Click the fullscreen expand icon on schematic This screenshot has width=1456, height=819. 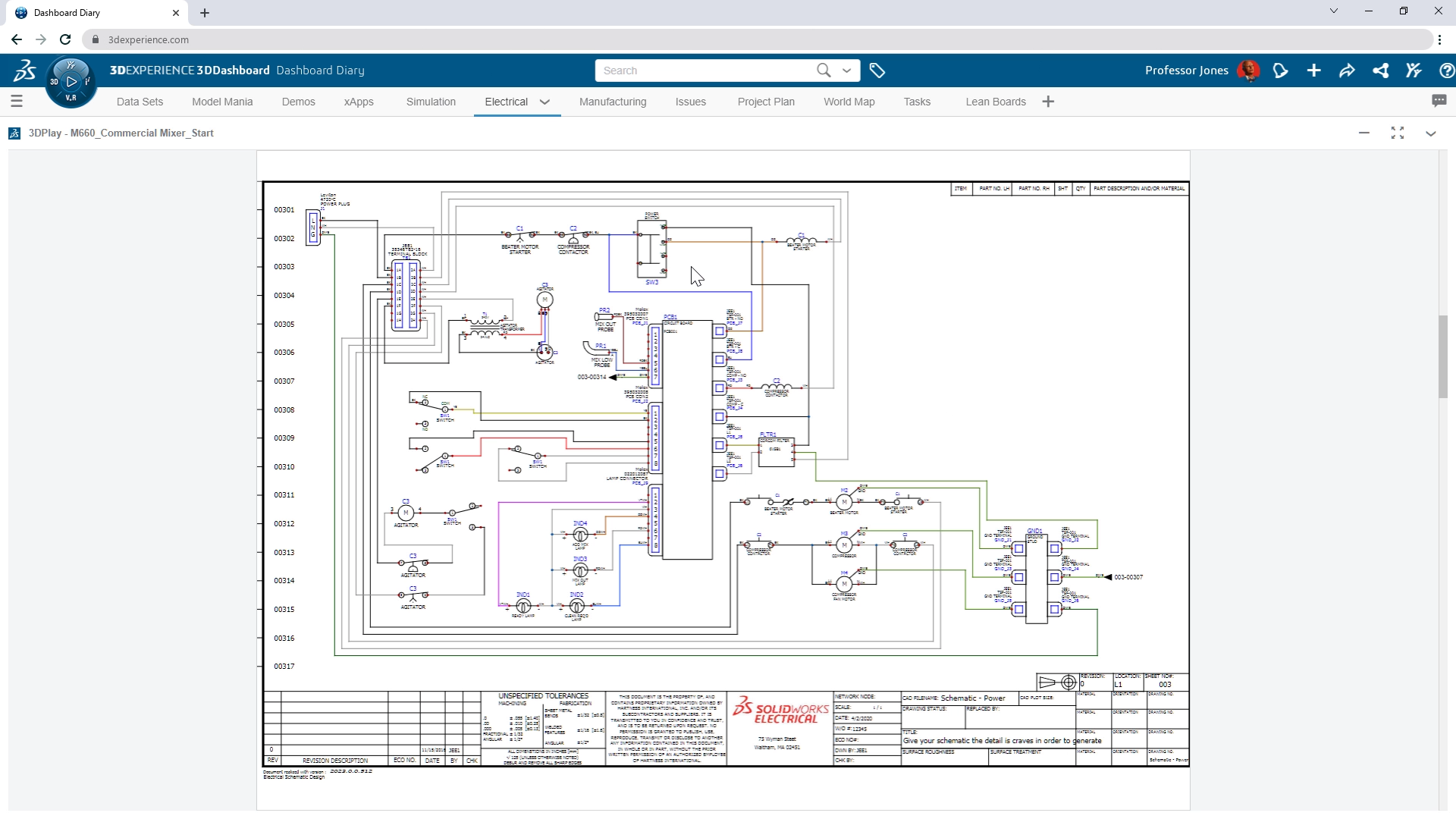click(x=1397, y=133)
